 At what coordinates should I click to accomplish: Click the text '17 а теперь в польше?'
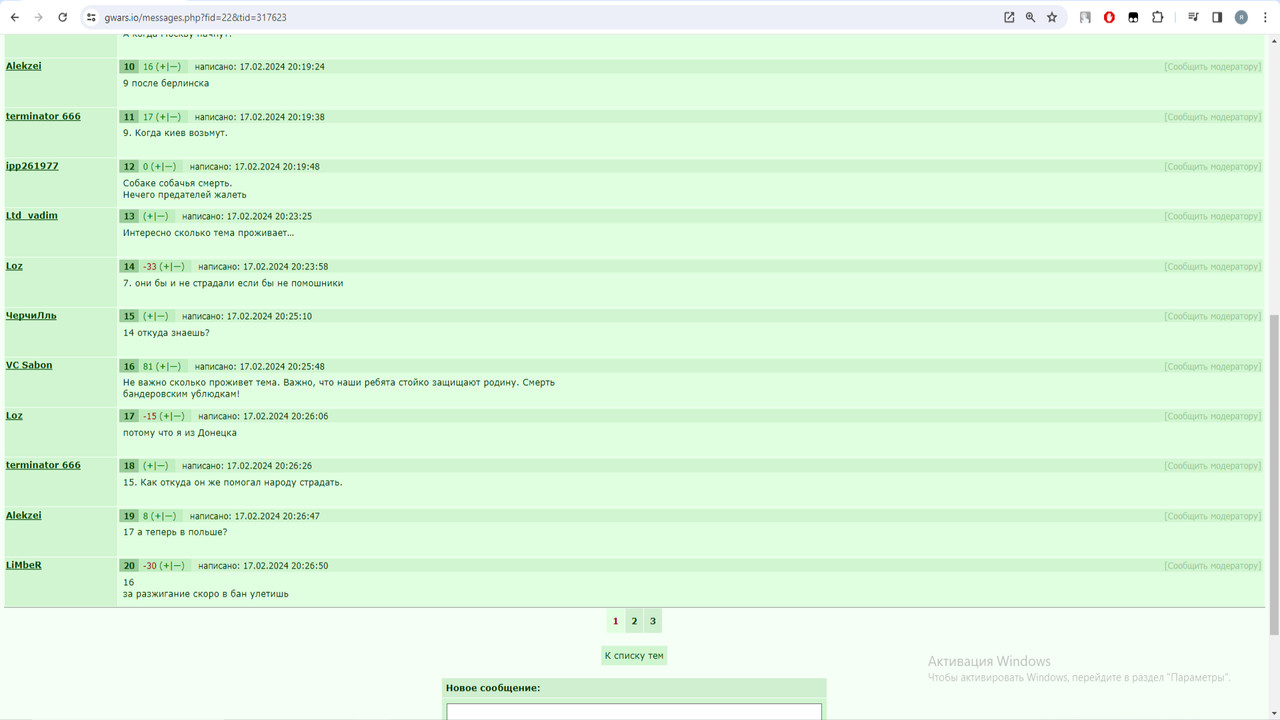click(x=175, y=532)
